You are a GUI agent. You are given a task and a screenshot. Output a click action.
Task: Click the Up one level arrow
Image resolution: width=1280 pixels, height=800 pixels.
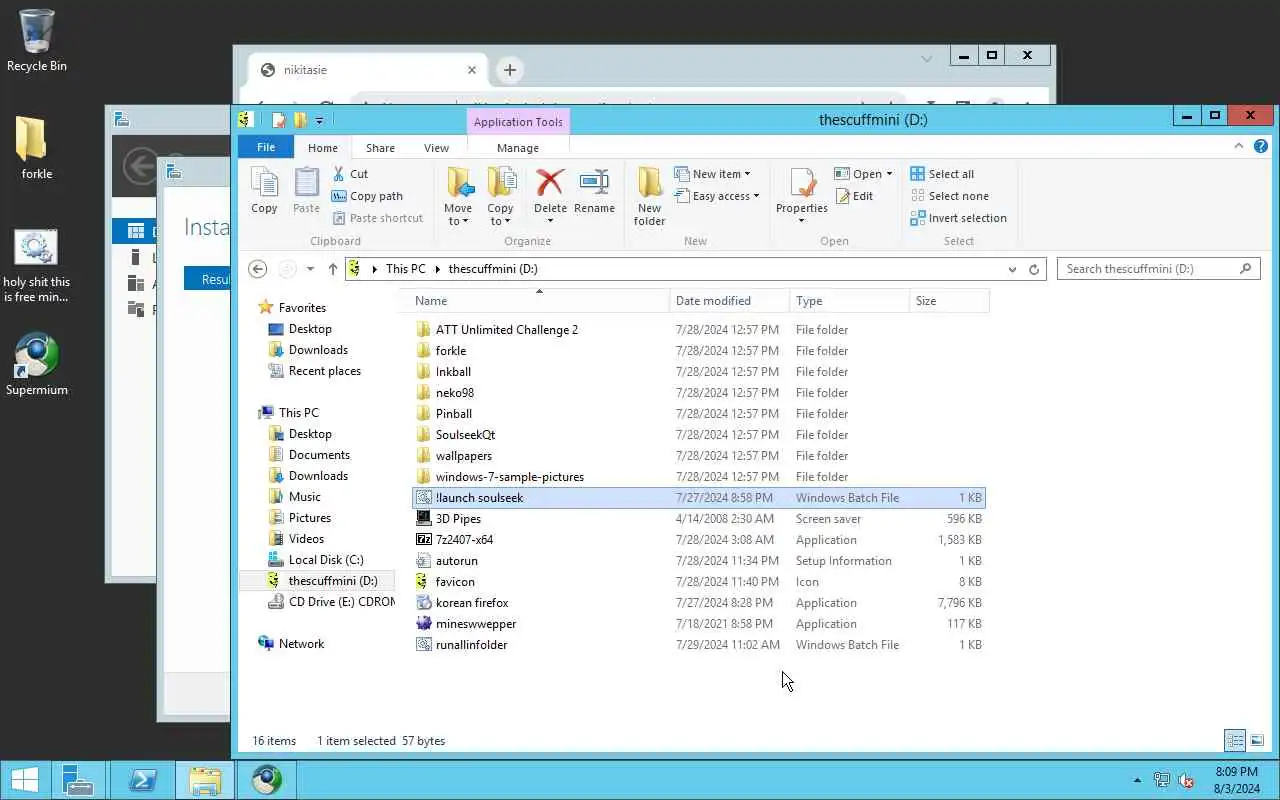pyautogui.click(x=333, y=269)
